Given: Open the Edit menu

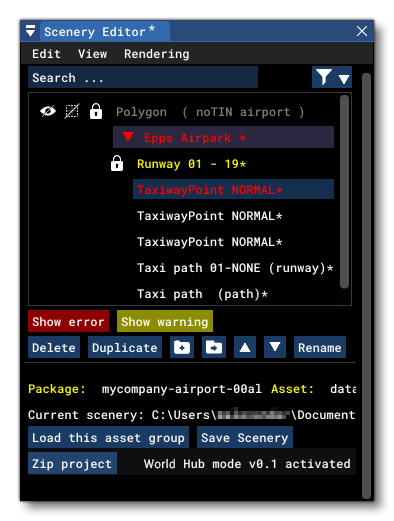Looking at the screenshot, I should (46, 54).
